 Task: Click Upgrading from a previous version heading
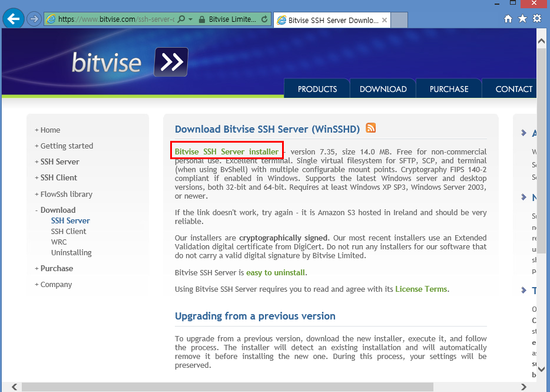point(255,316)
